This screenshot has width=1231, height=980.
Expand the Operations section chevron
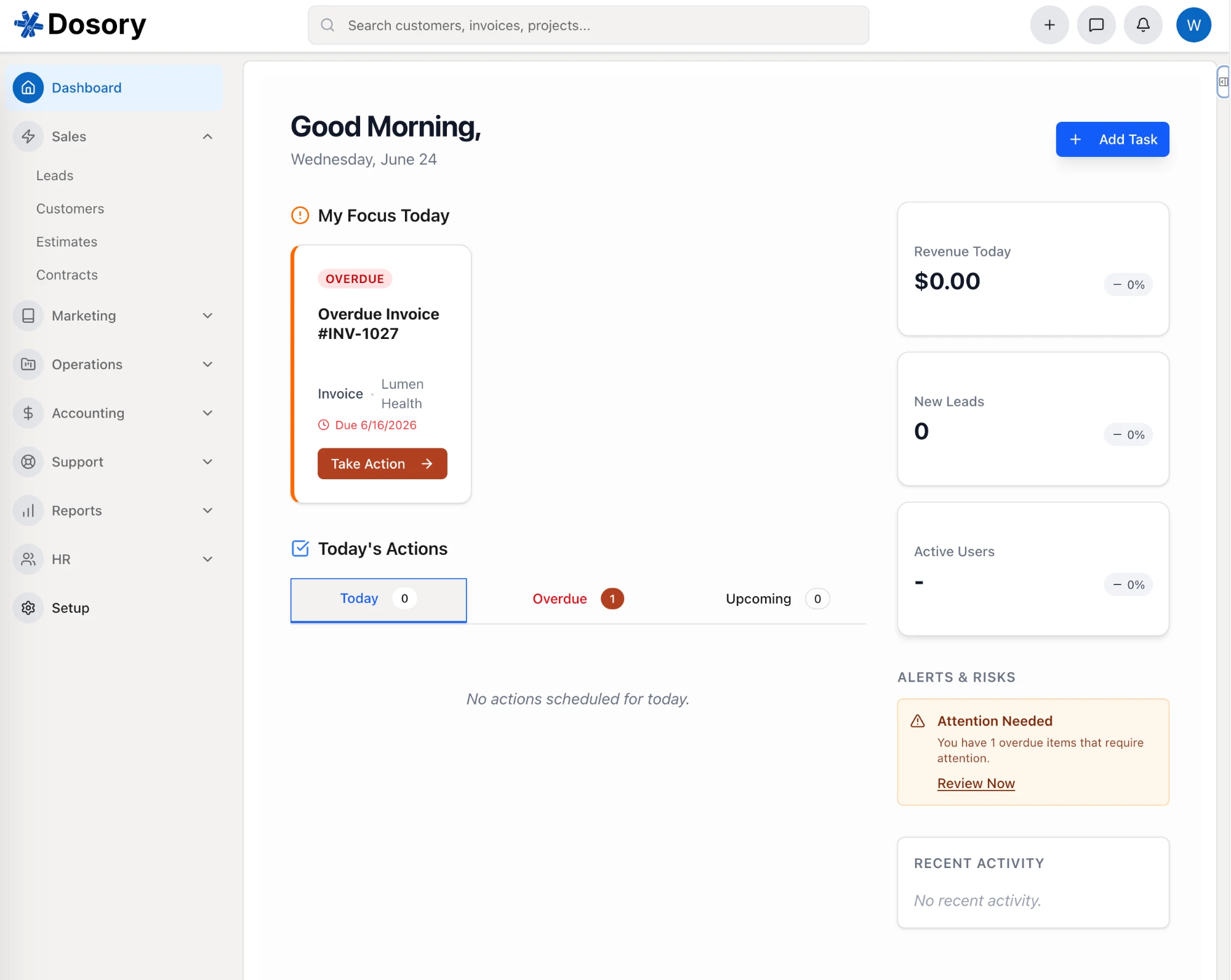(x=207, y=364)
